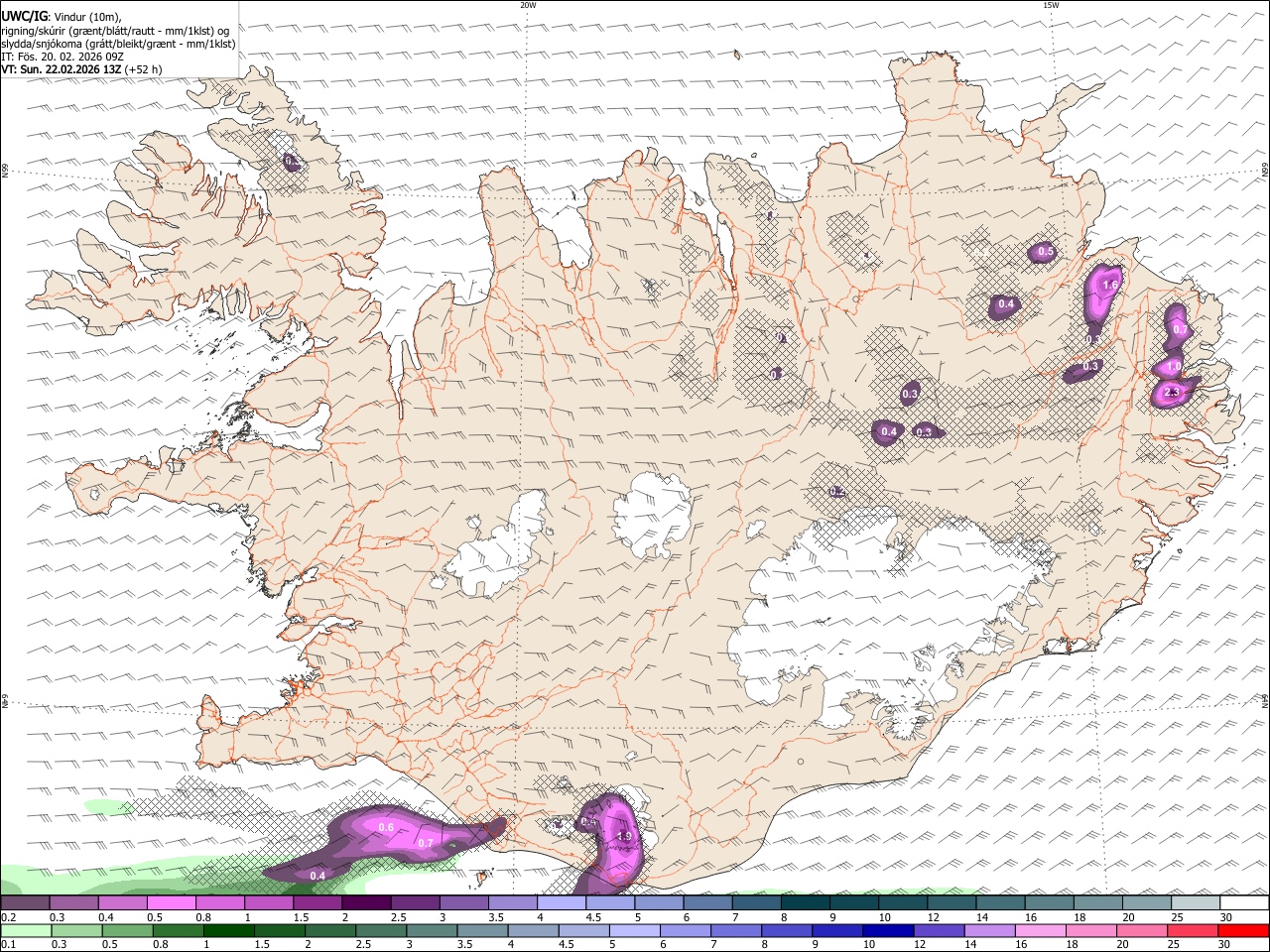Pick the bright red rain swatch after 30
This screenshot has height=952, width=1270.
pos(1243,931)
